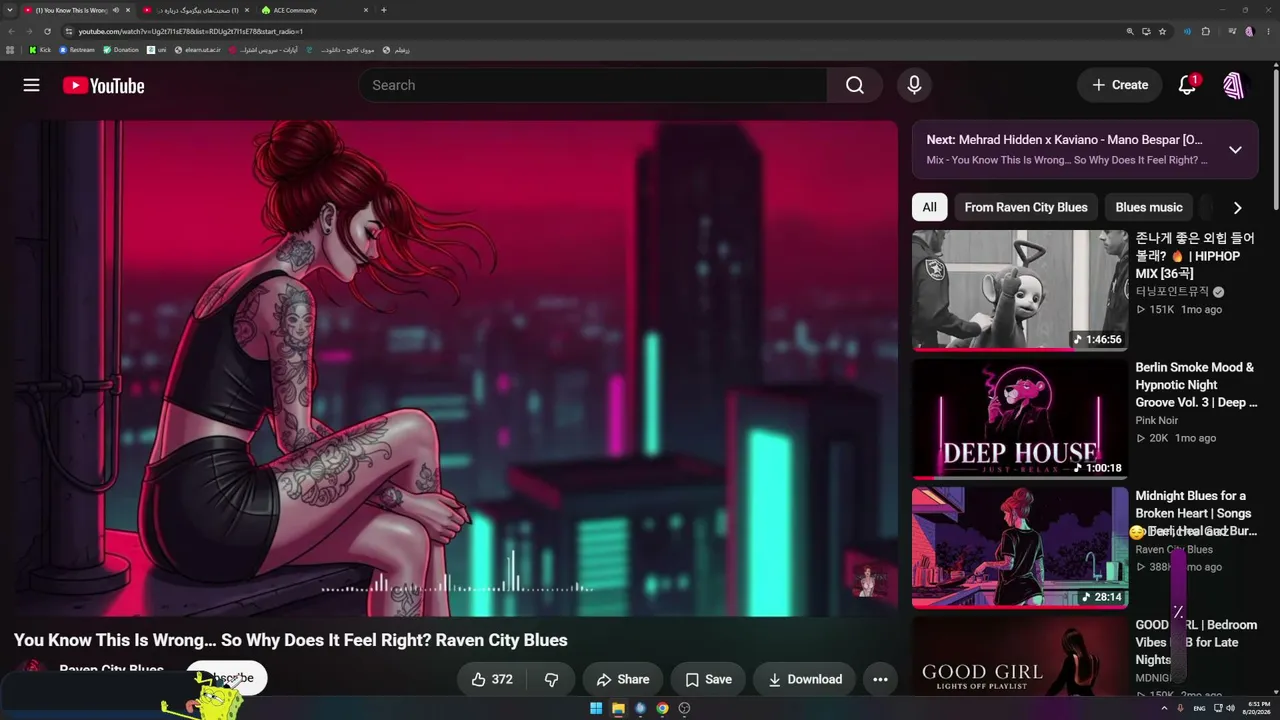1280x720 pixels.
Task: Bookmark this page with the star
Action: point(1162,31)
